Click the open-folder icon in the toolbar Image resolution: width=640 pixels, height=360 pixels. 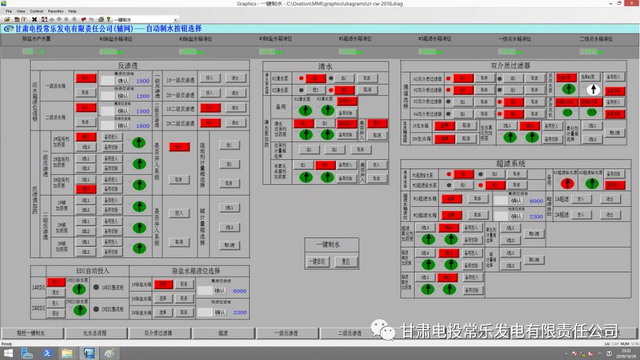click(x=7, y=20)
